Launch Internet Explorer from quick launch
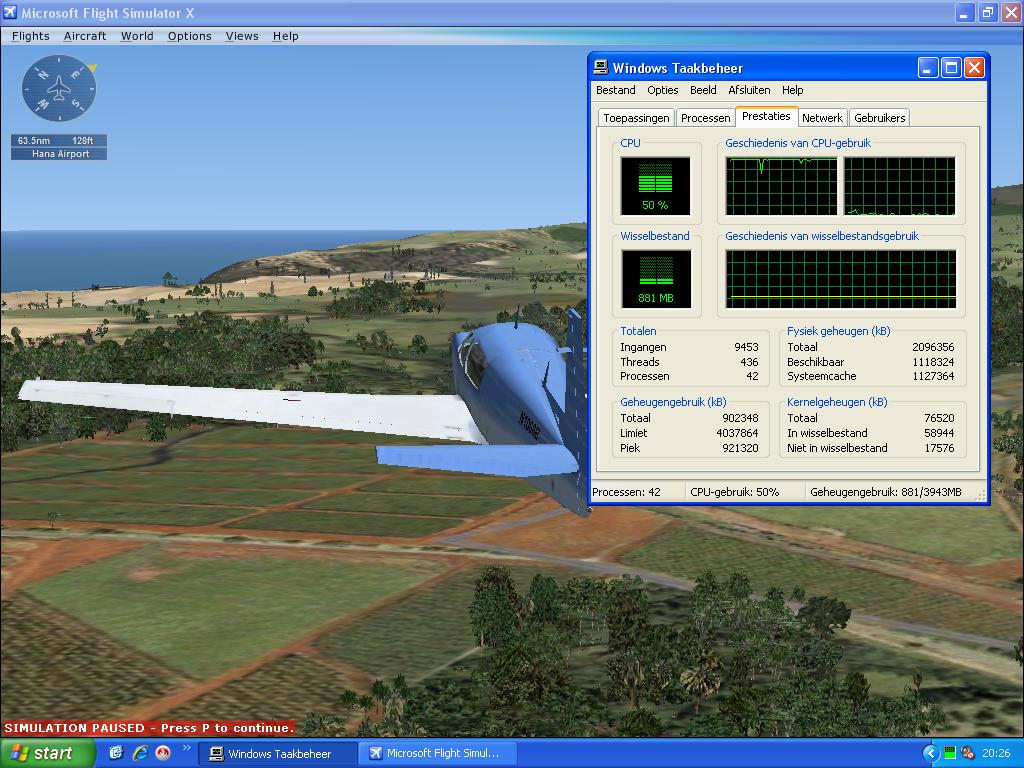The image size is (1024, 768). tap(140, 753)
